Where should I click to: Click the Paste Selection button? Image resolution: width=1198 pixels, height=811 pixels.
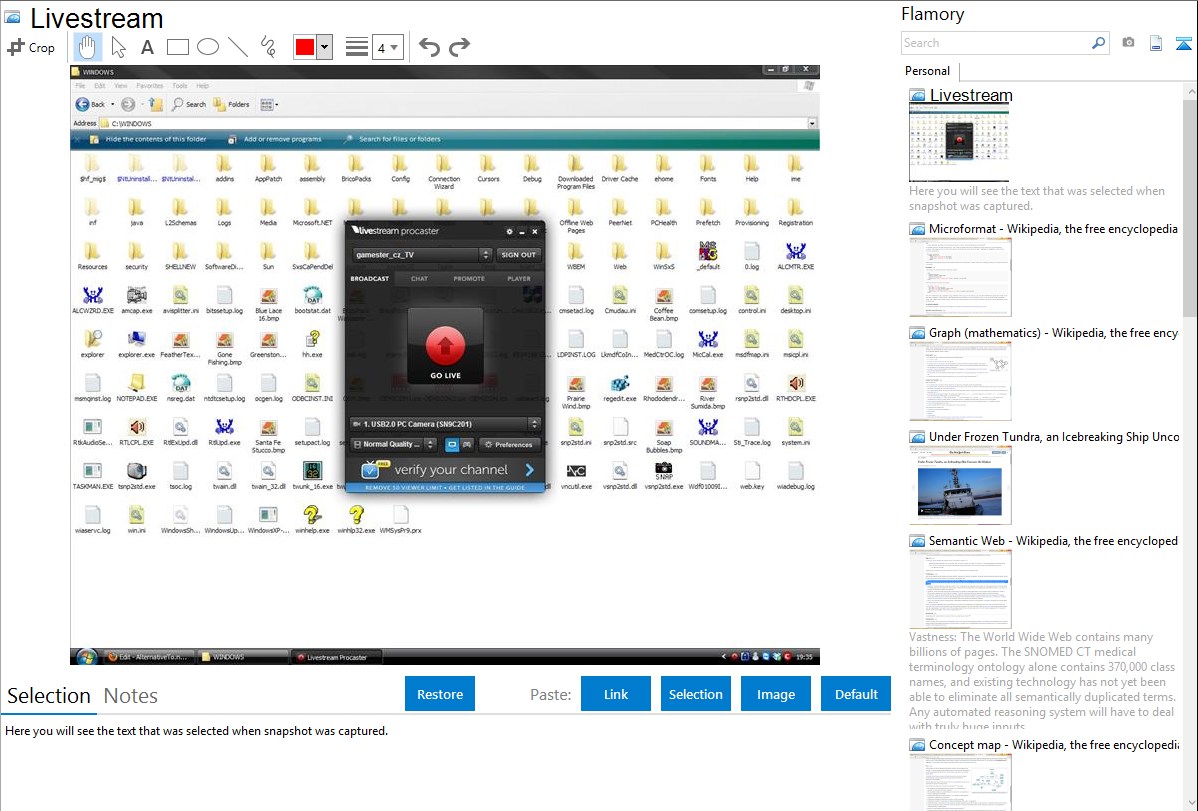[x=696, y=694]
